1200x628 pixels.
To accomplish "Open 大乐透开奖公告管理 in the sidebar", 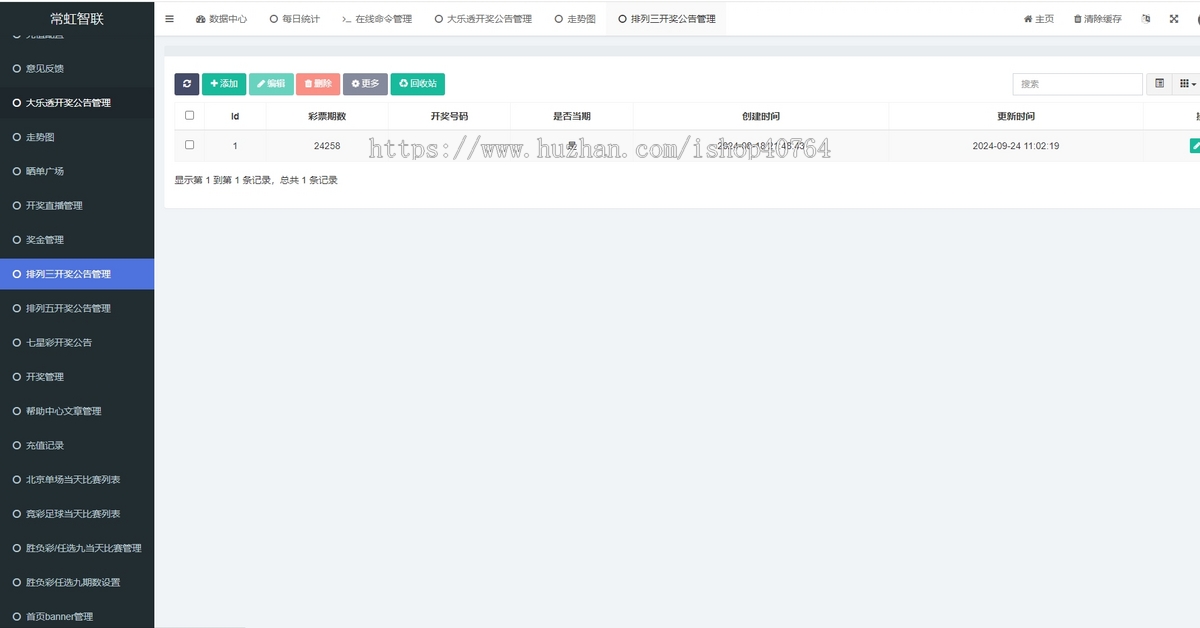I will tap(77, 102).
